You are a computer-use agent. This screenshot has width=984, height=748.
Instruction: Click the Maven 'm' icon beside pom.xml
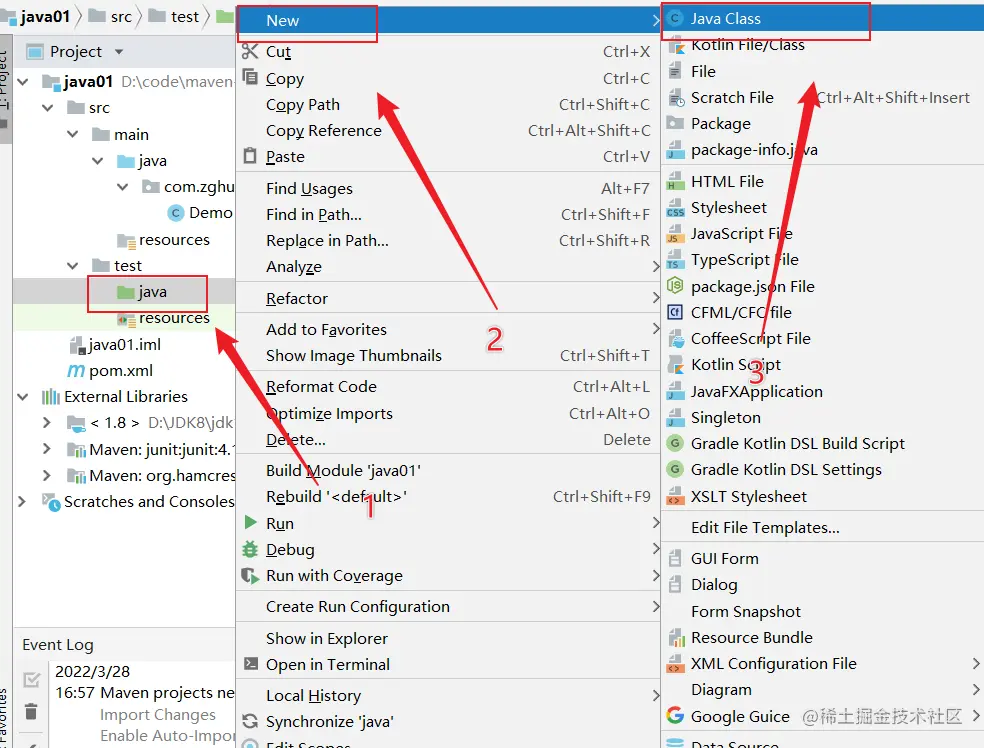[x=75, y=371]
